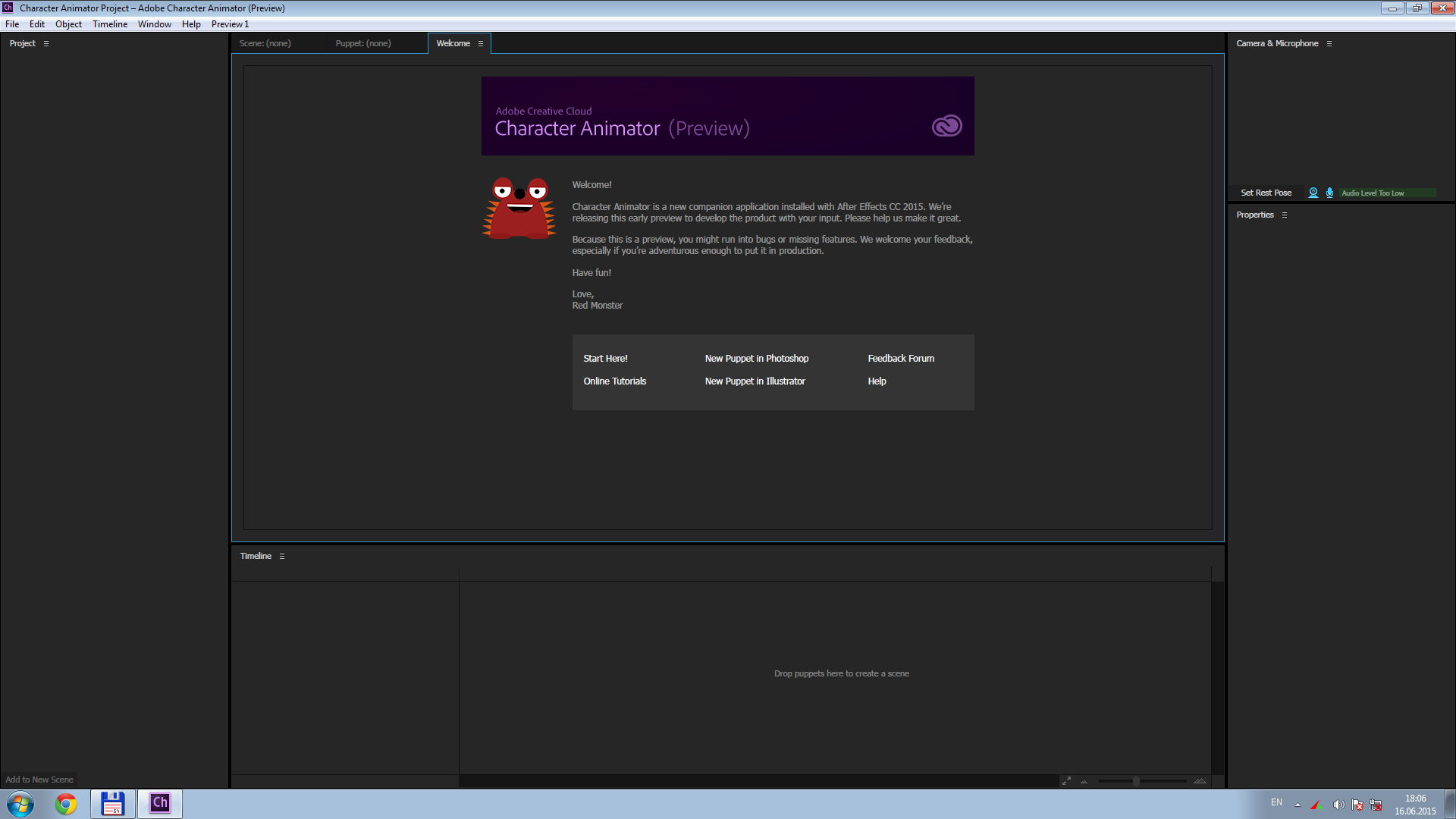This screenshot has width=1456, height=819.
Task: Open the Object menu
Action: 68,24
